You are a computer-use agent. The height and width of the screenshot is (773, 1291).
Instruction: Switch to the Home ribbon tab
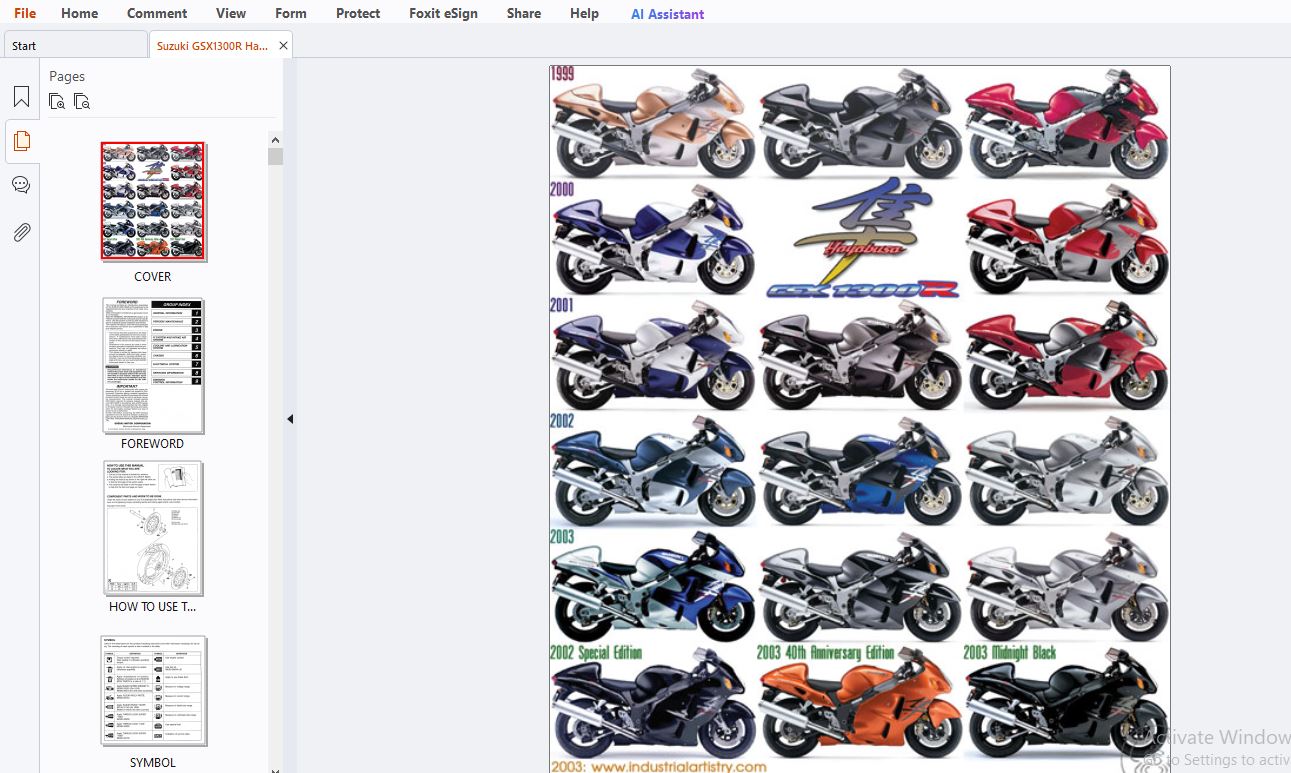(x=80, y=13)
